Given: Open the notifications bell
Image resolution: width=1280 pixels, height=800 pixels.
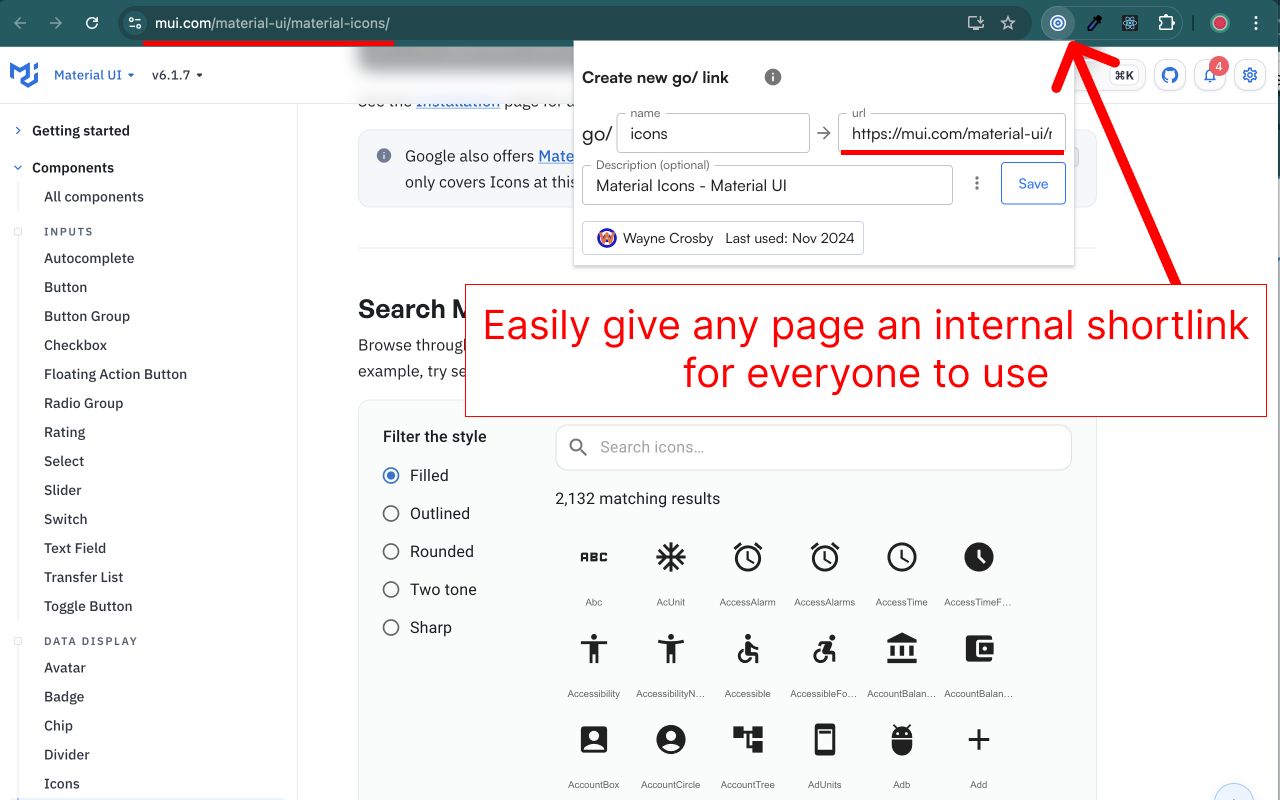Looking at the screenshot, I should point(1210,75).
